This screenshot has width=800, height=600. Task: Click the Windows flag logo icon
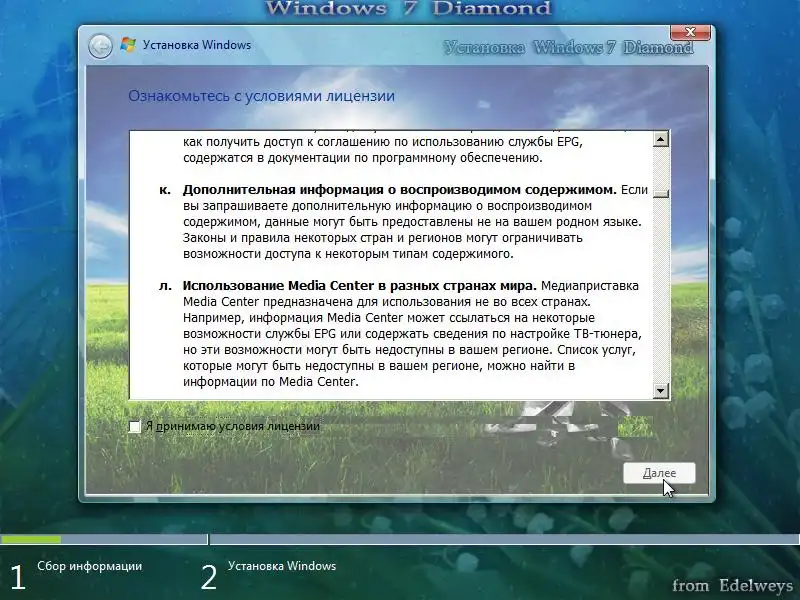tap(128, 45)
